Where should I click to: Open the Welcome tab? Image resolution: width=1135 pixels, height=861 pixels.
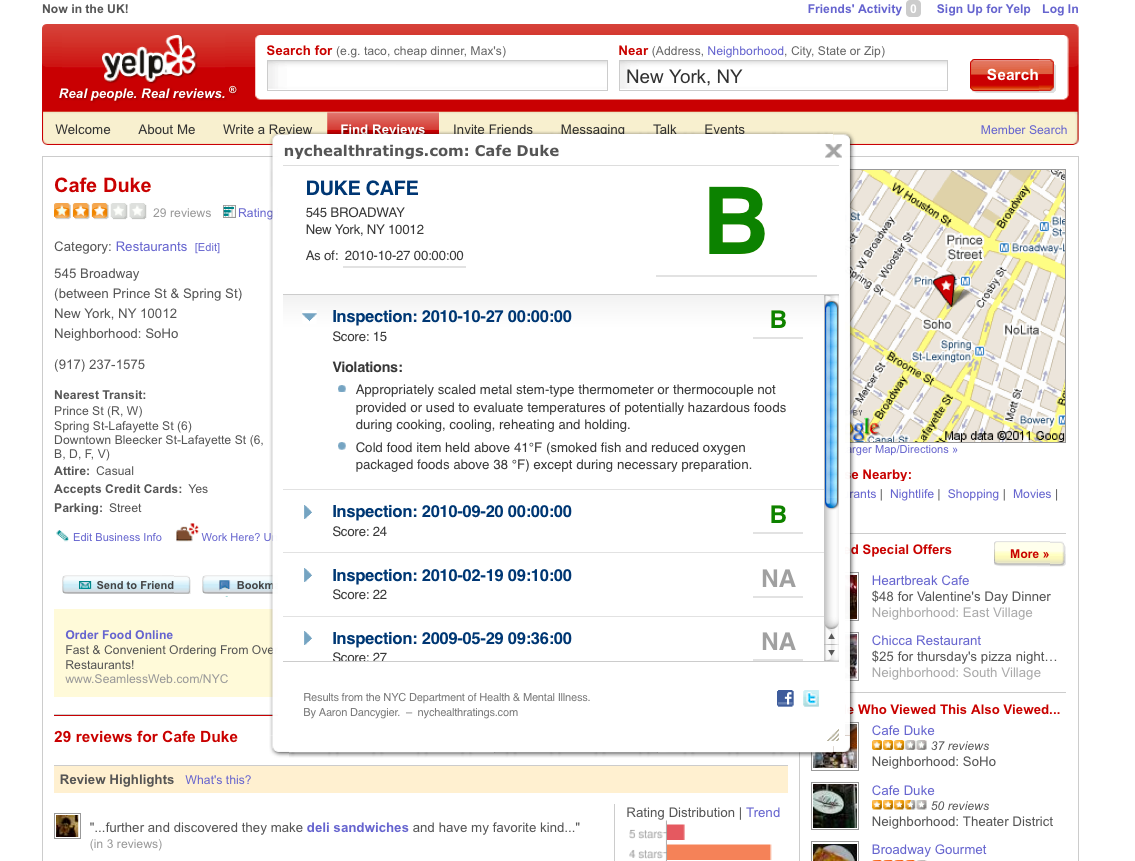point(83,130)
